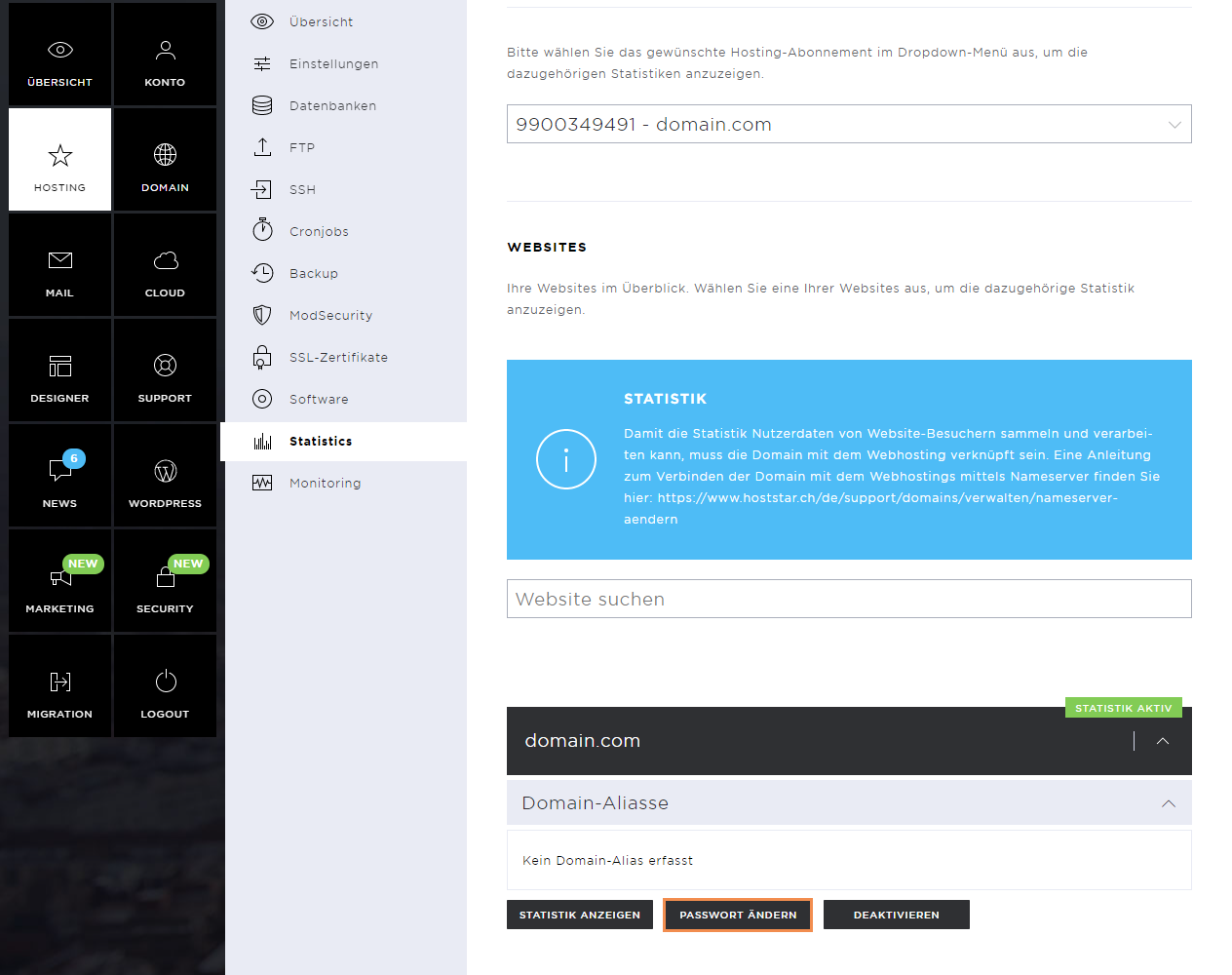Click the waveform icon next to Monitoring

[x=262, y=483]
